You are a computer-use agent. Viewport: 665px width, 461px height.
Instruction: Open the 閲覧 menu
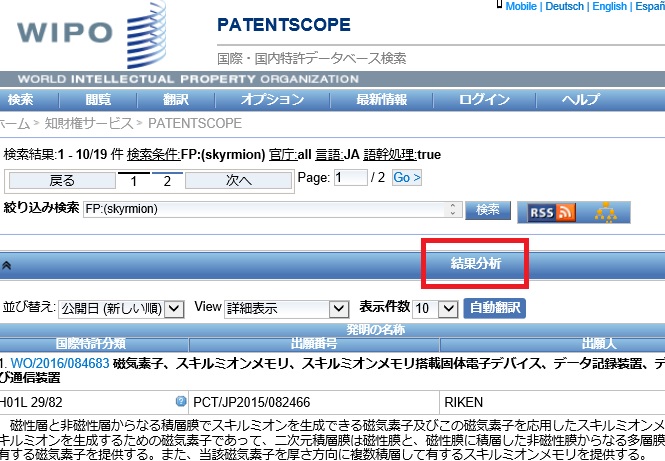98,100
